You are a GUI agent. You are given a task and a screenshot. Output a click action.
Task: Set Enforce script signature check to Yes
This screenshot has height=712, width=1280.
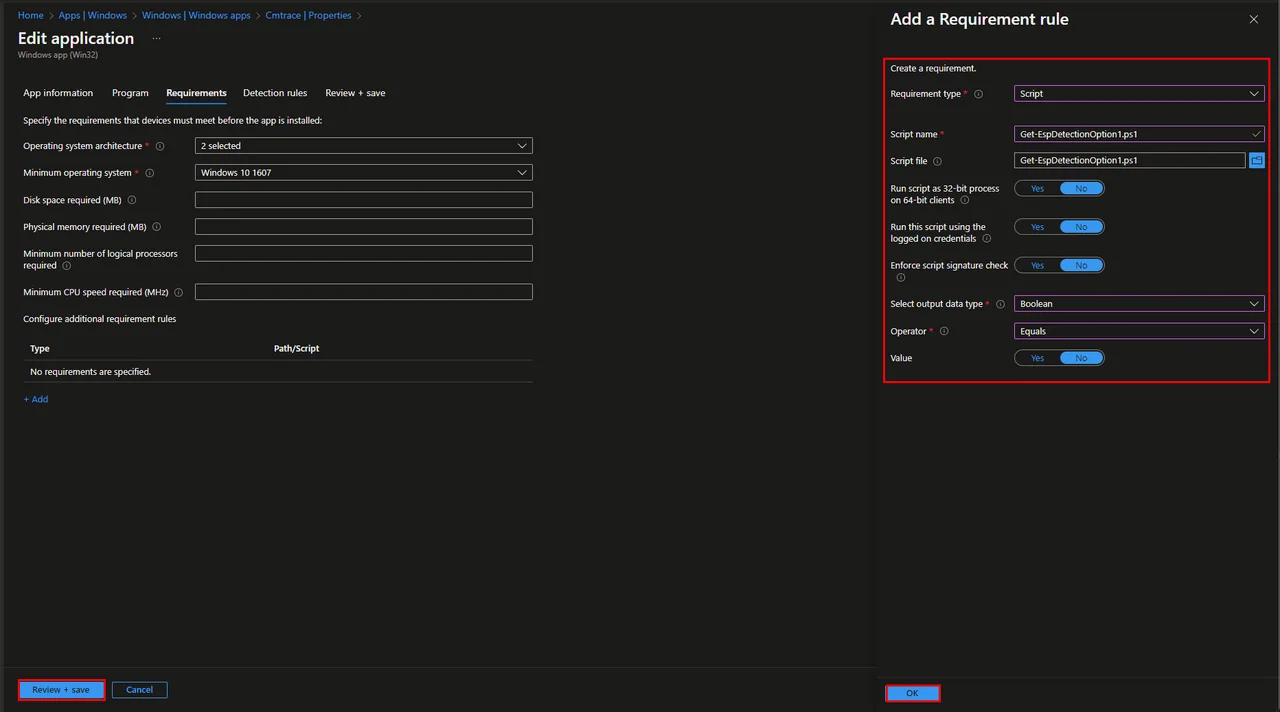1037,265
